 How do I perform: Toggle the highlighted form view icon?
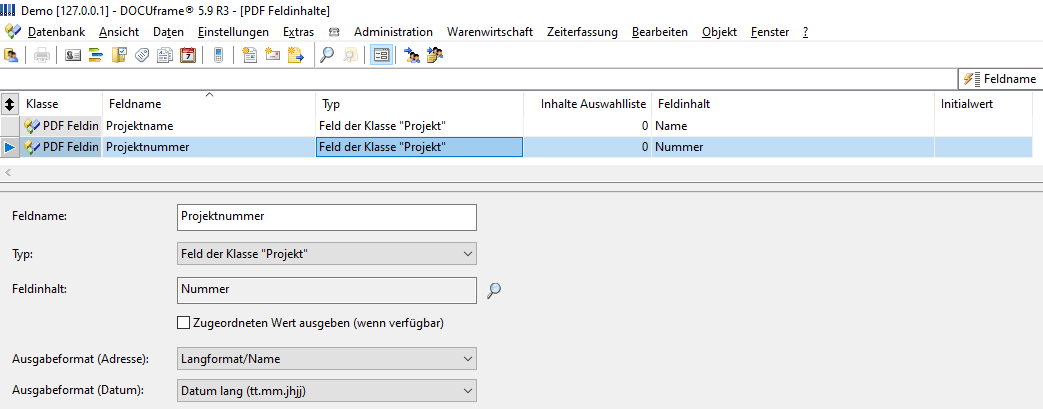(381, 55)
